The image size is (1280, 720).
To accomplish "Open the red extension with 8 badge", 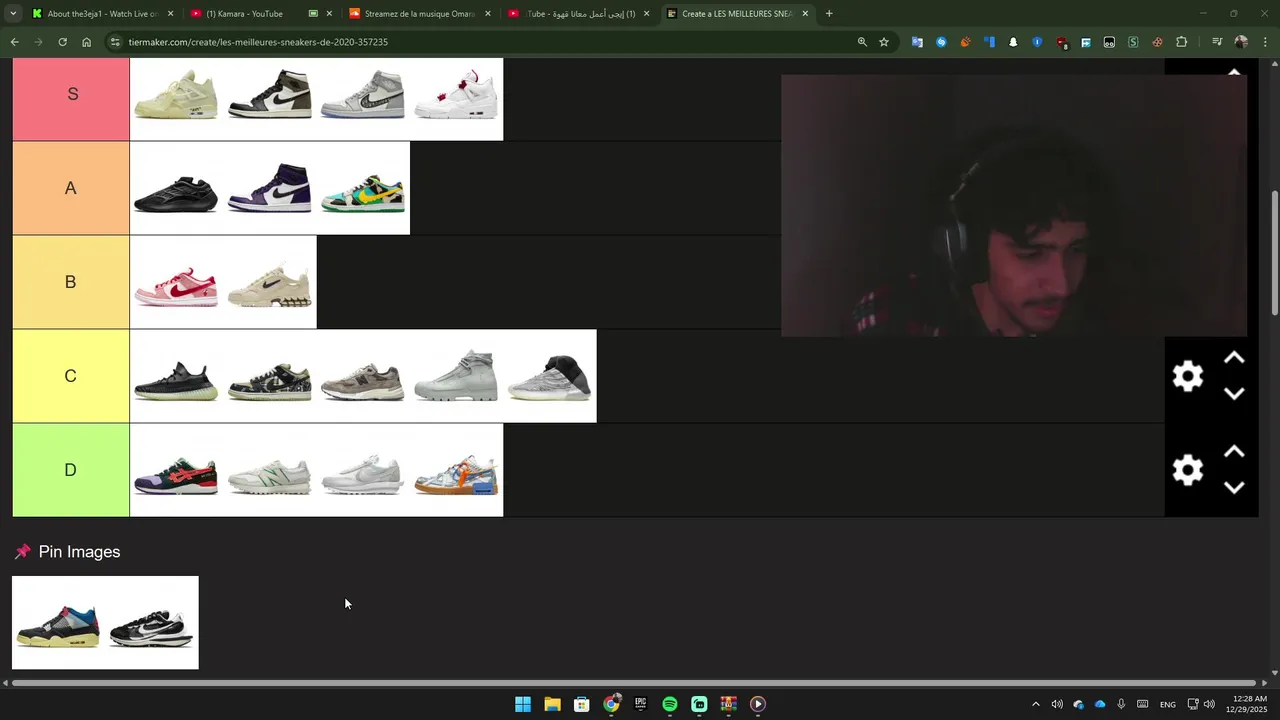I will (1062, 43).
